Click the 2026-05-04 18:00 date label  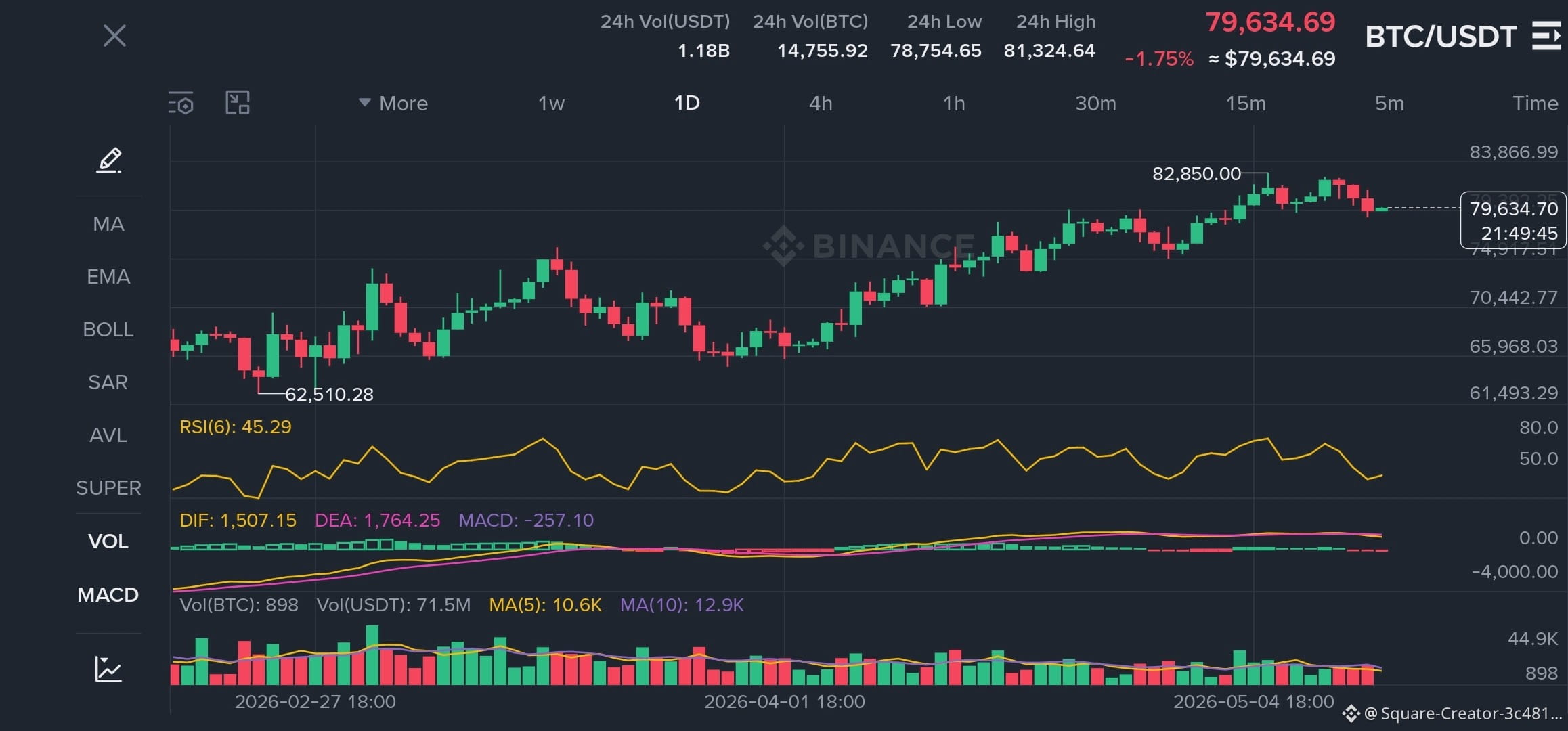pos(1254,702)
